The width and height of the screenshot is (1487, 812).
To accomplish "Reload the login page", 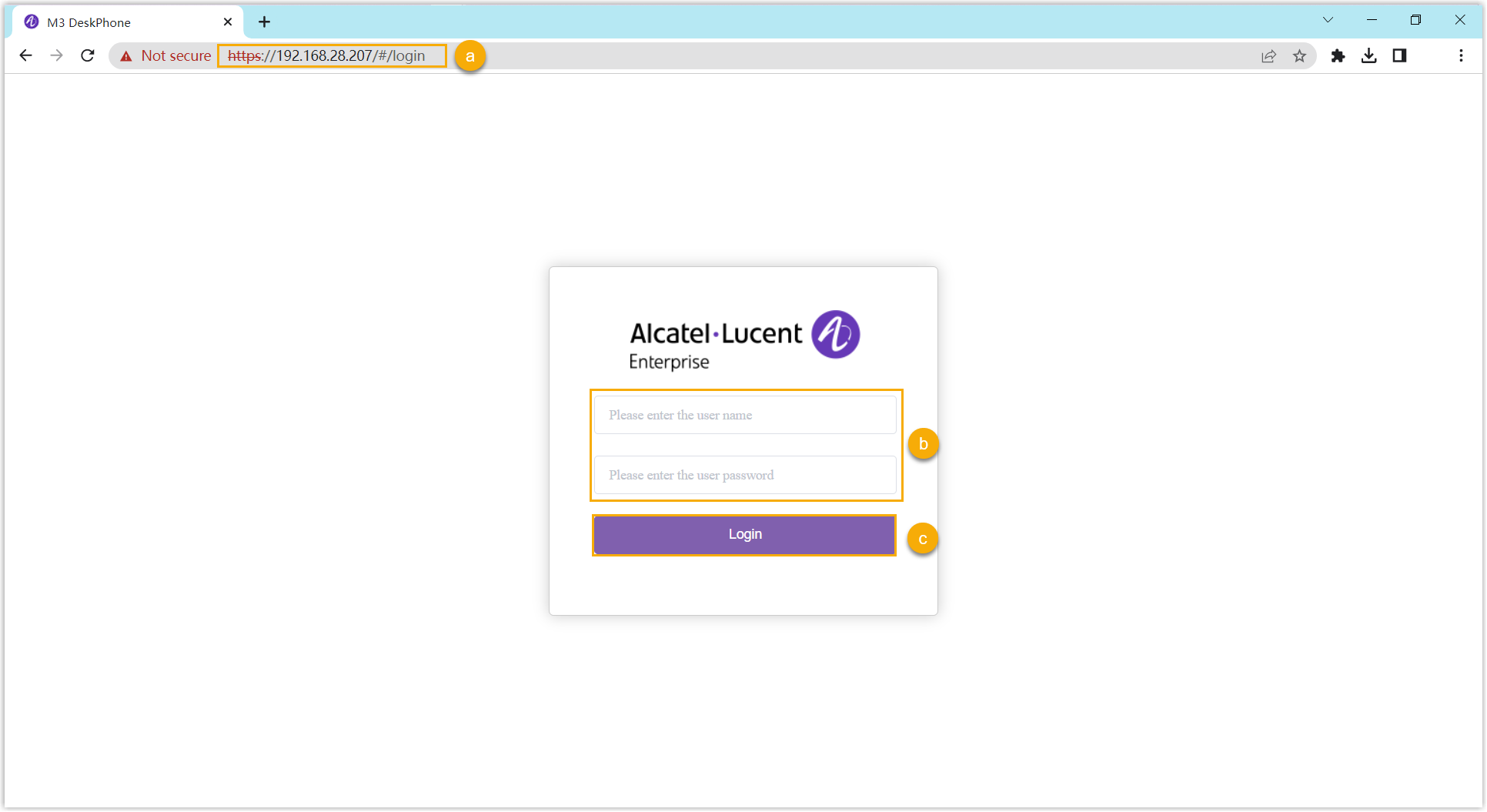I will [x=88, y=55].
